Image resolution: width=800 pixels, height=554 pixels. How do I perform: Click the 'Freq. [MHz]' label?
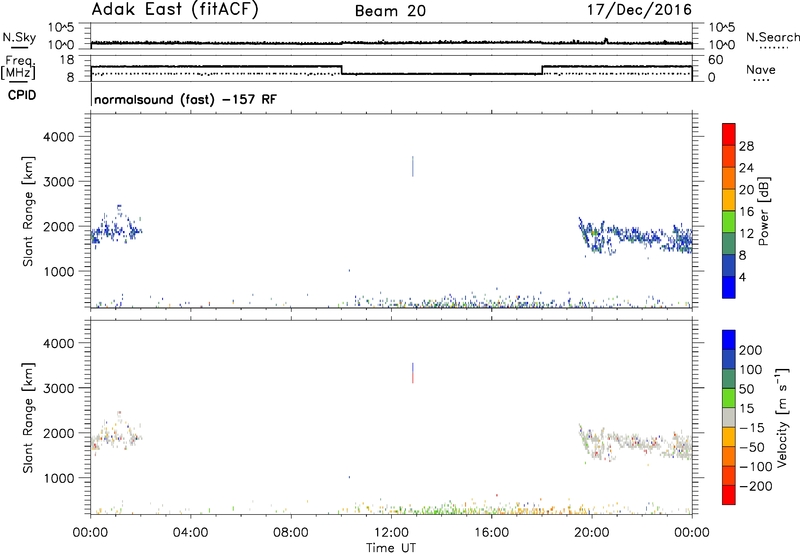click(x=19, y=67)
